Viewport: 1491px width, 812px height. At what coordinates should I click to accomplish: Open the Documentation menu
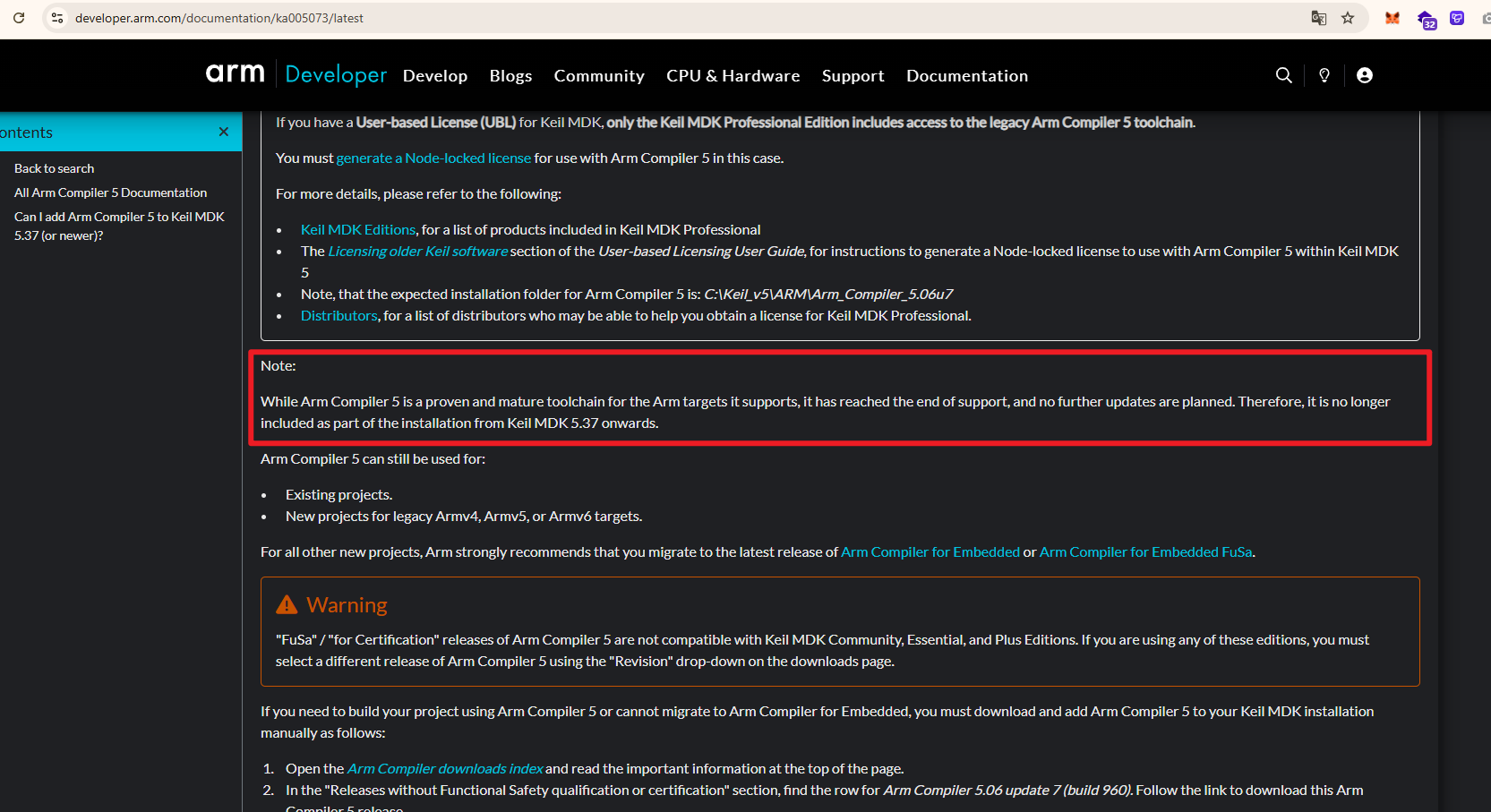966,76
